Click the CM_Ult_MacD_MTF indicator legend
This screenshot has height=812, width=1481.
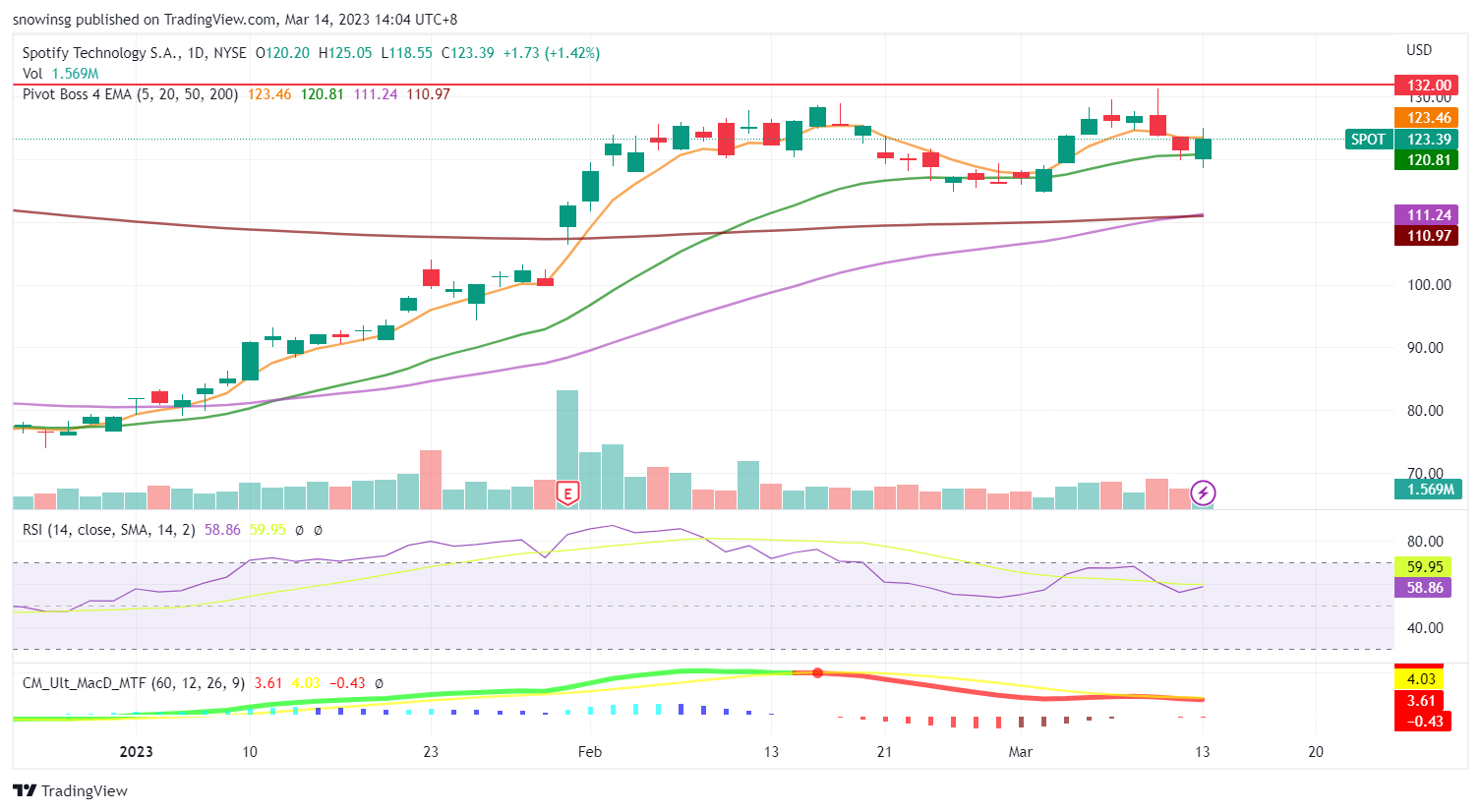point(134,683)
